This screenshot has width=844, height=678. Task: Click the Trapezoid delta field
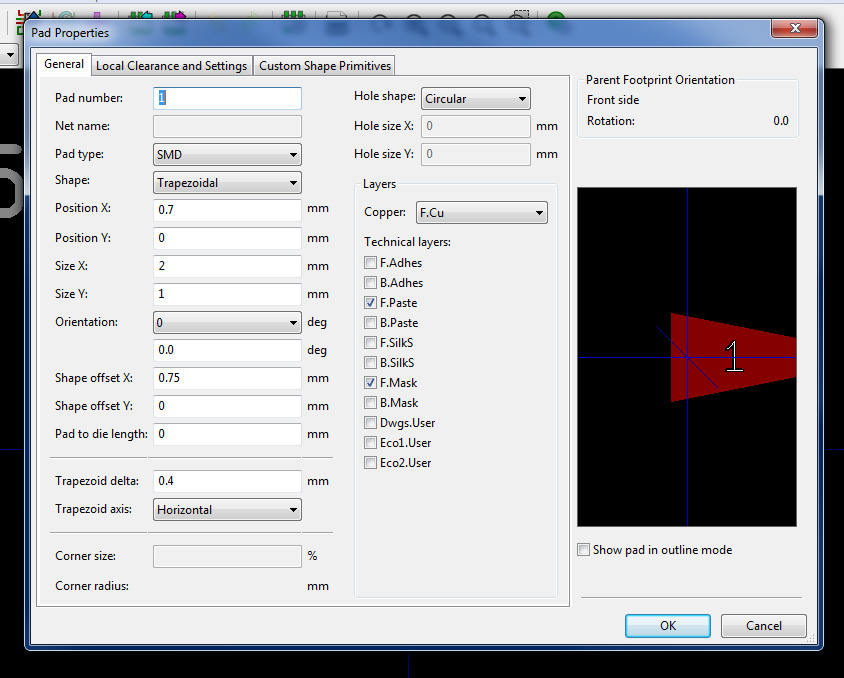tap(227, 481)
